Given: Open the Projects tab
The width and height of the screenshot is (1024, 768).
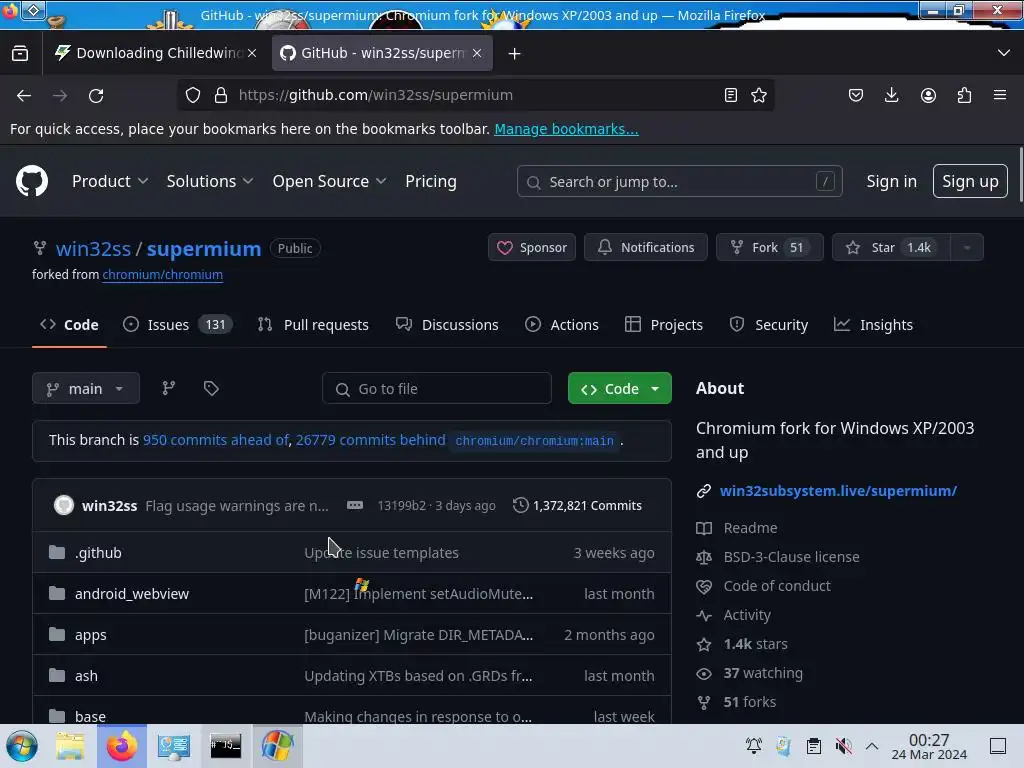Looking at the screenshot, I should pyautogui.click(x=664, y=325).
